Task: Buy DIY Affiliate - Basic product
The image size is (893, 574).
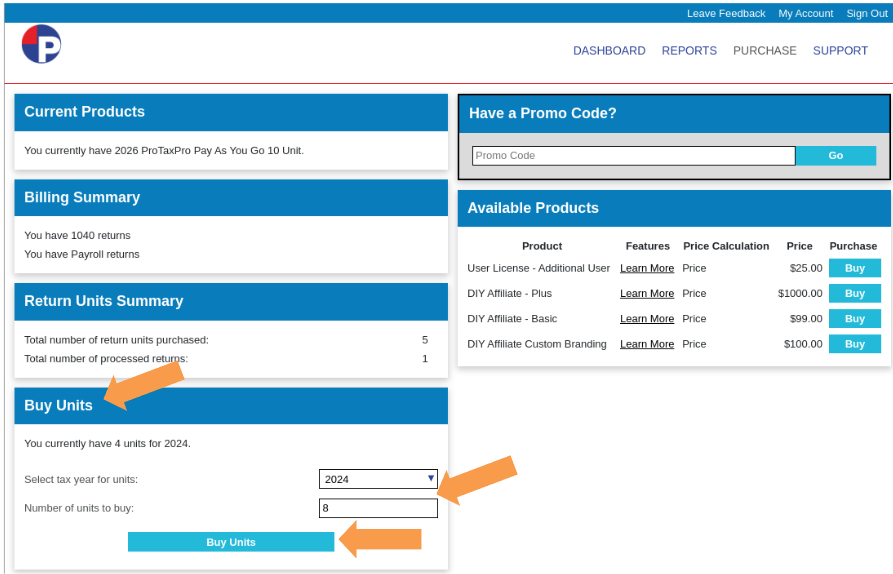Action: pyautogui.click(x=854, y=319)
